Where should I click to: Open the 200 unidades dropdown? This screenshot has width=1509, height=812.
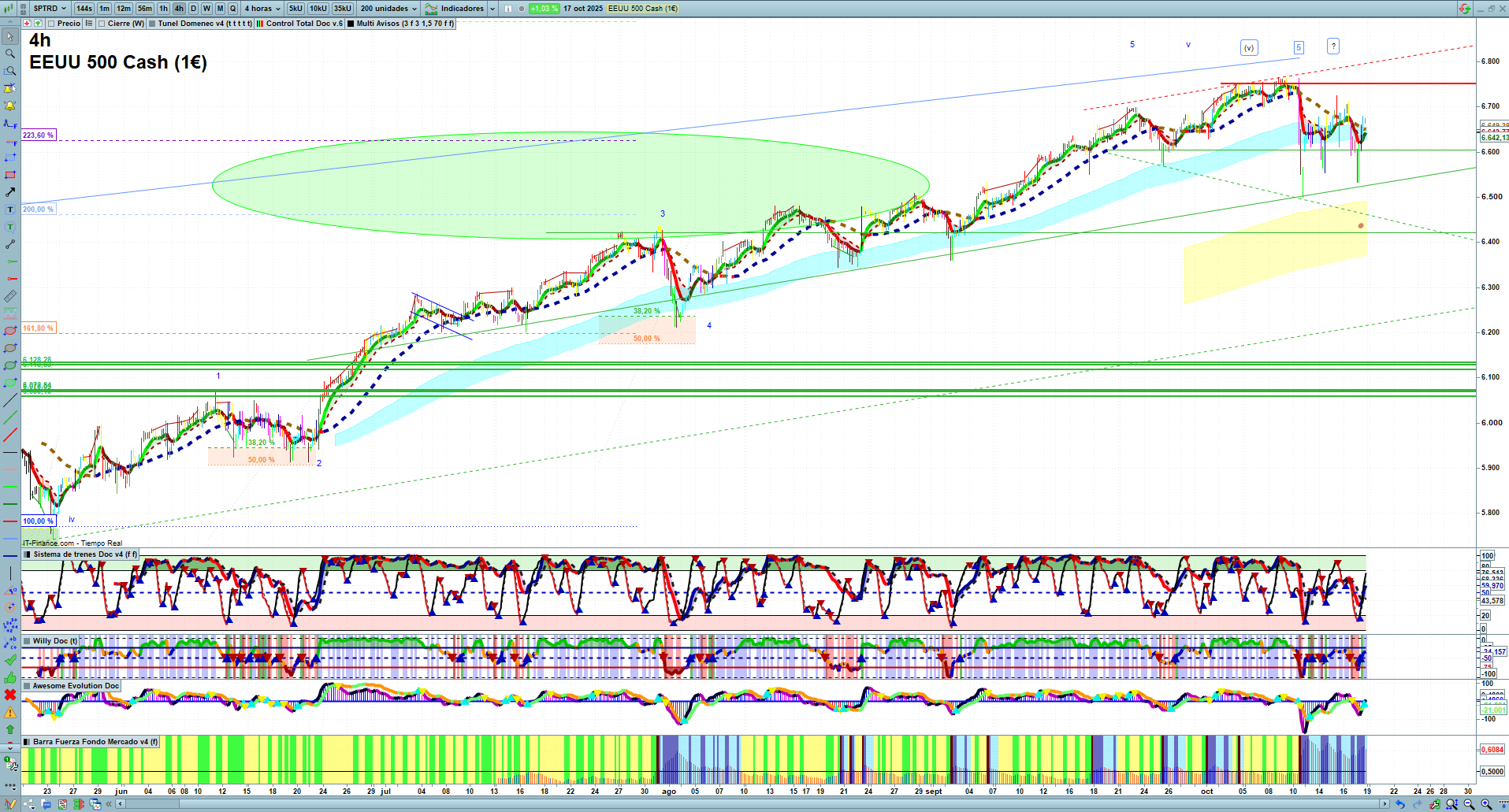coord(388,9)
